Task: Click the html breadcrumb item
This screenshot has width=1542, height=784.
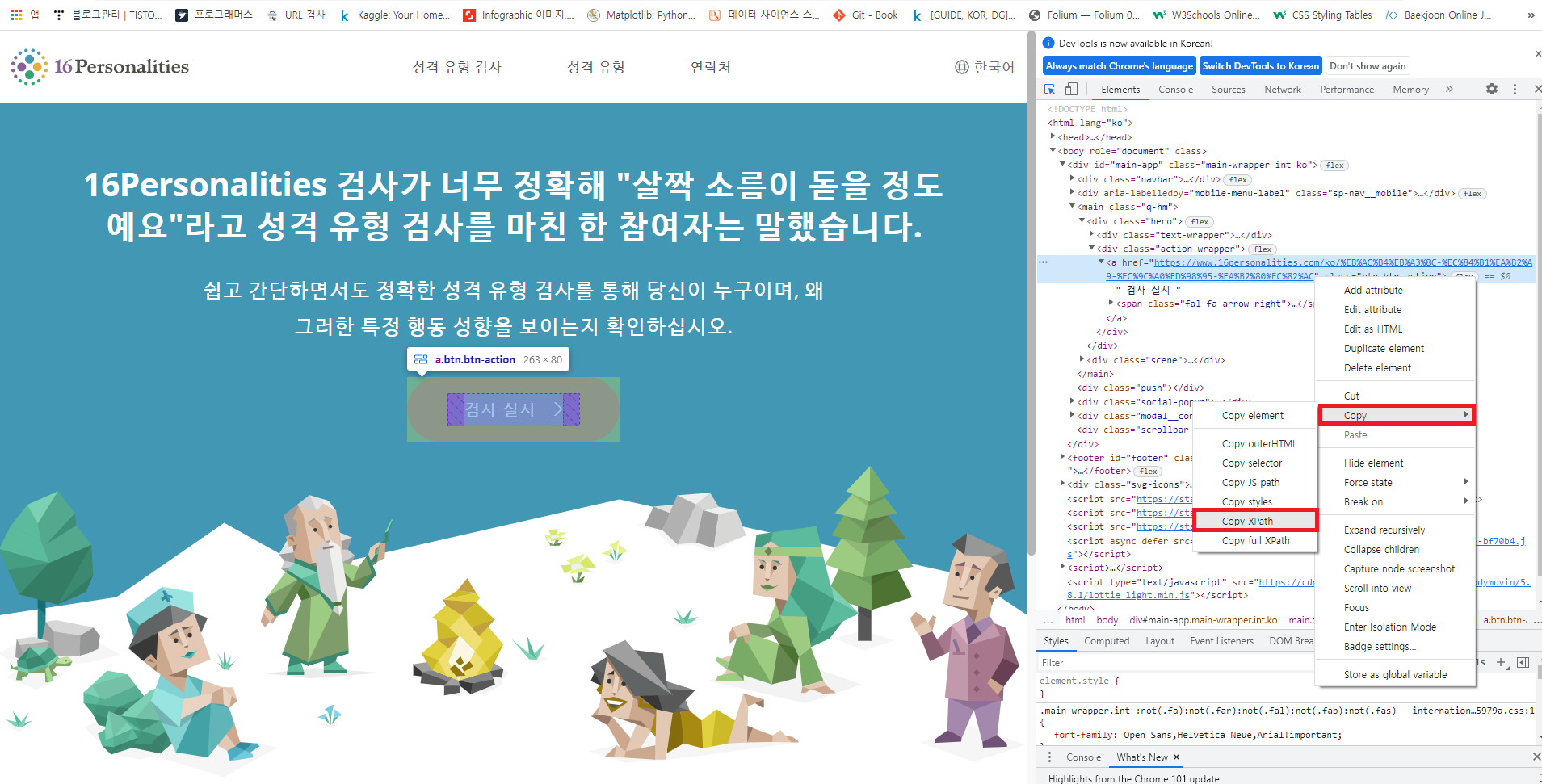Action: click(x=1075, y=620)
